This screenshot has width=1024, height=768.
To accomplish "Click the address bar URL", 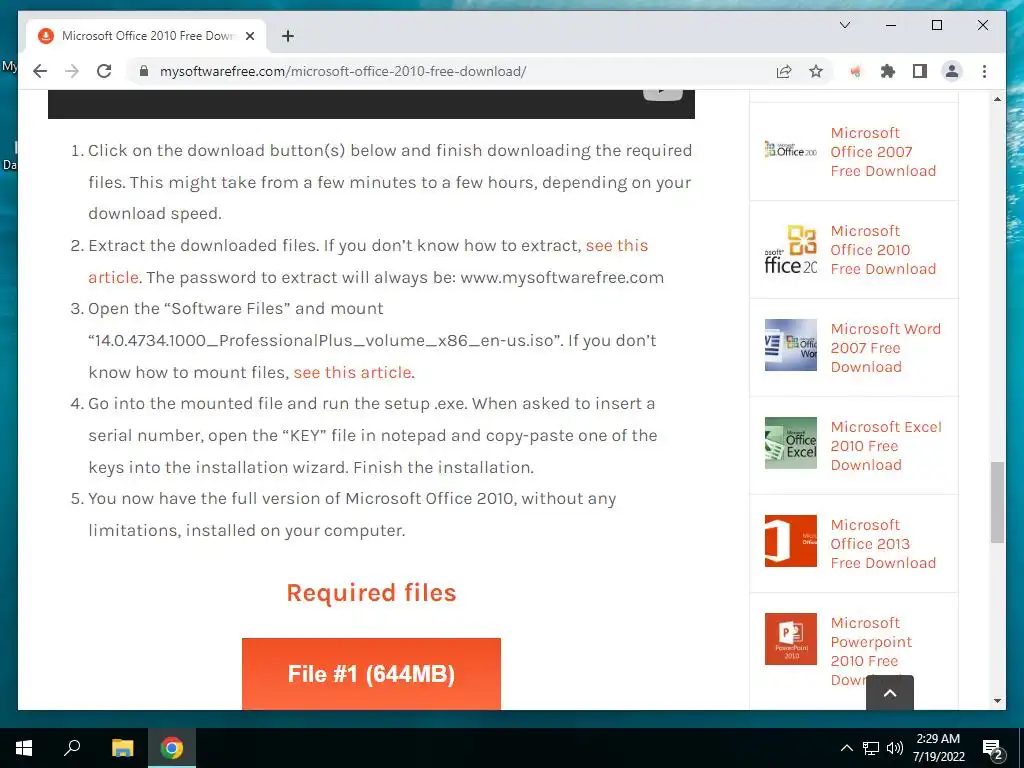I will 343,71.
